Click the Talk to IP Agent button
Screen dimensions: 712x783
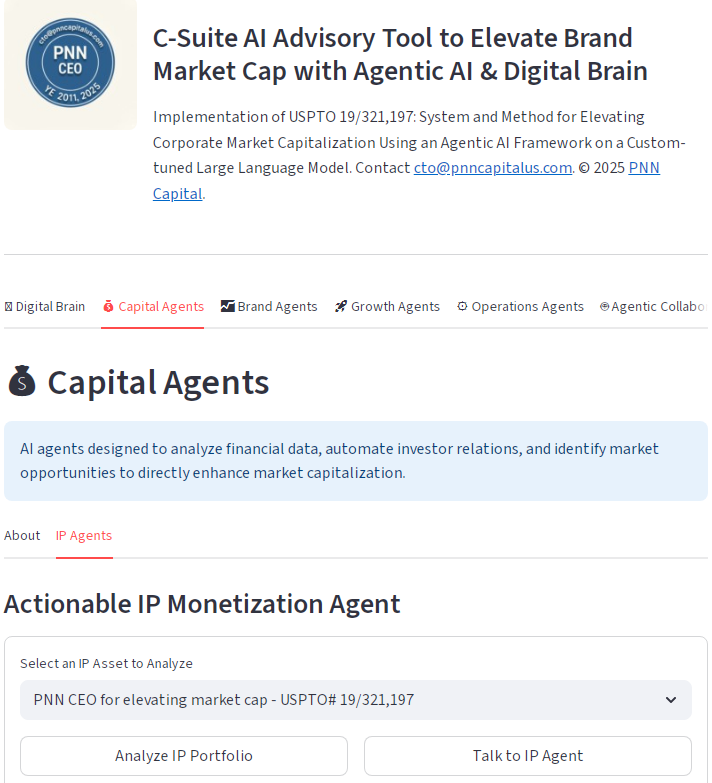527,756
